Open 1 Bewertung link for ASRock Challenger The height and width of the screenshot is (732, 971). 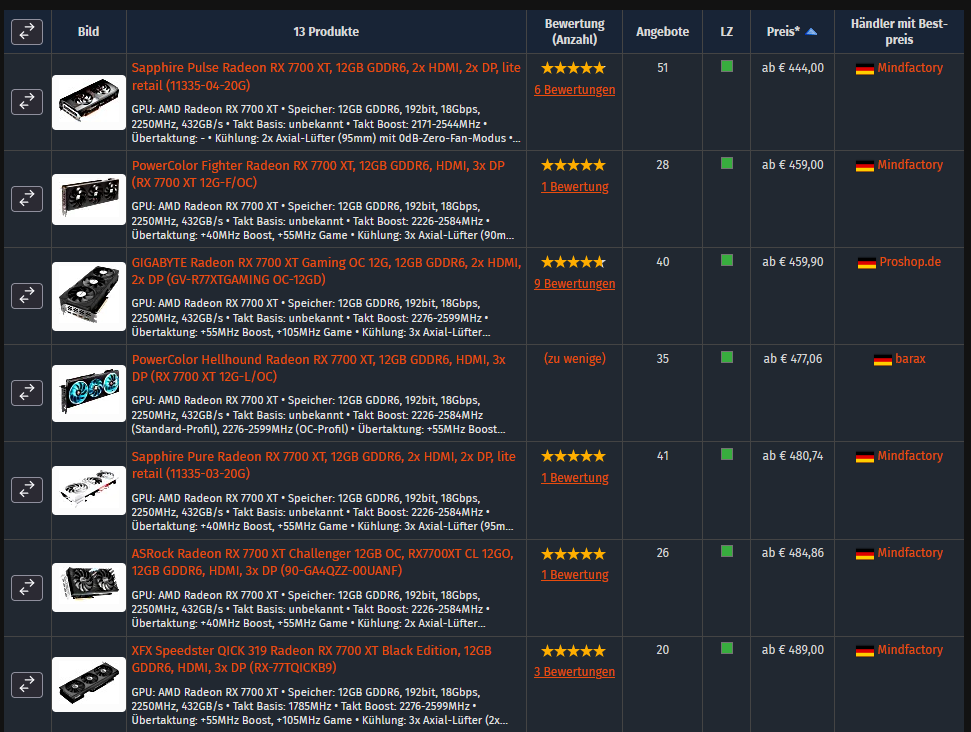(x=575, y=575)
